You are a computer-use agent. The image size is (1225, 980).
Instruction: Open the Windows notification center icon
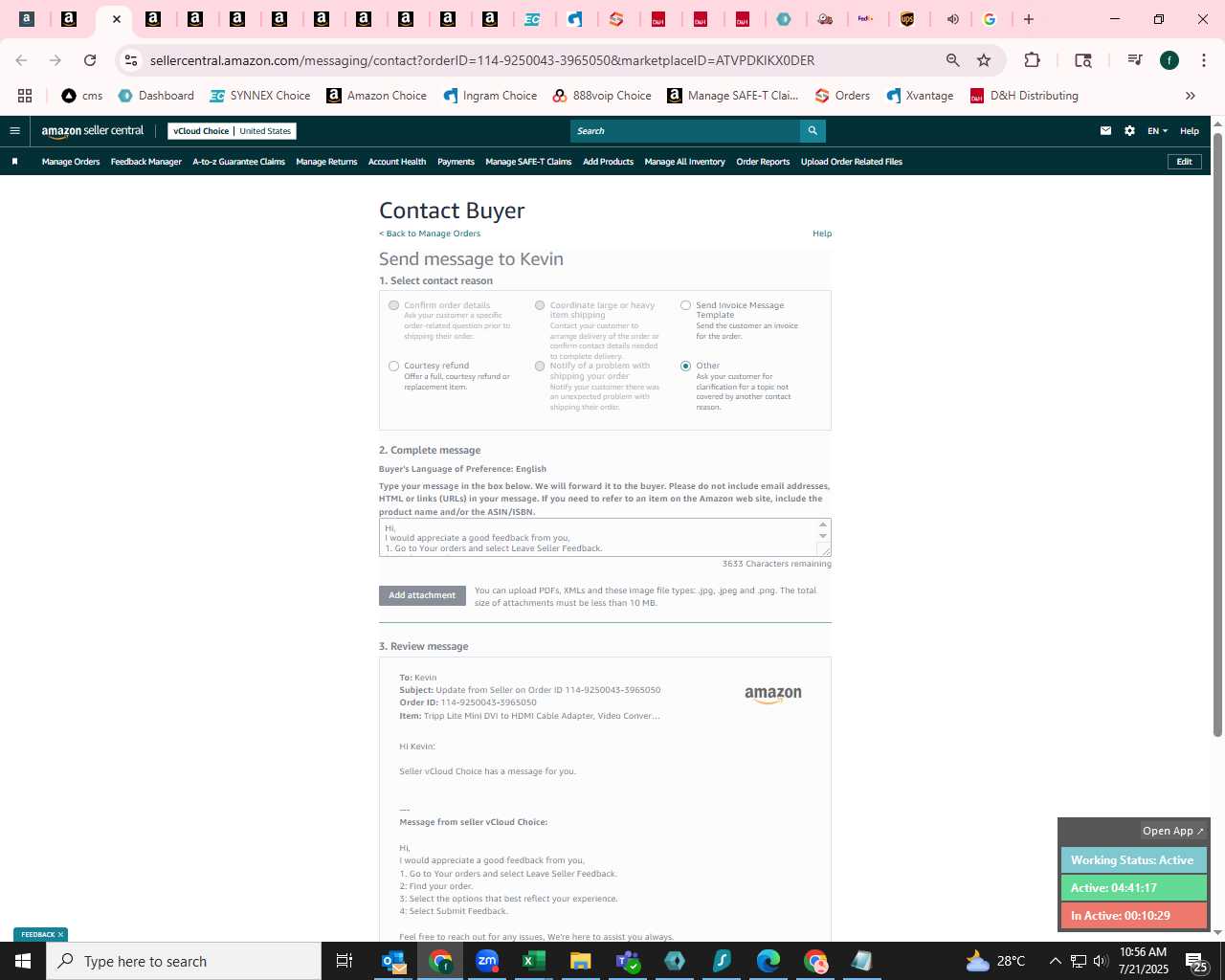[1196, 961]
